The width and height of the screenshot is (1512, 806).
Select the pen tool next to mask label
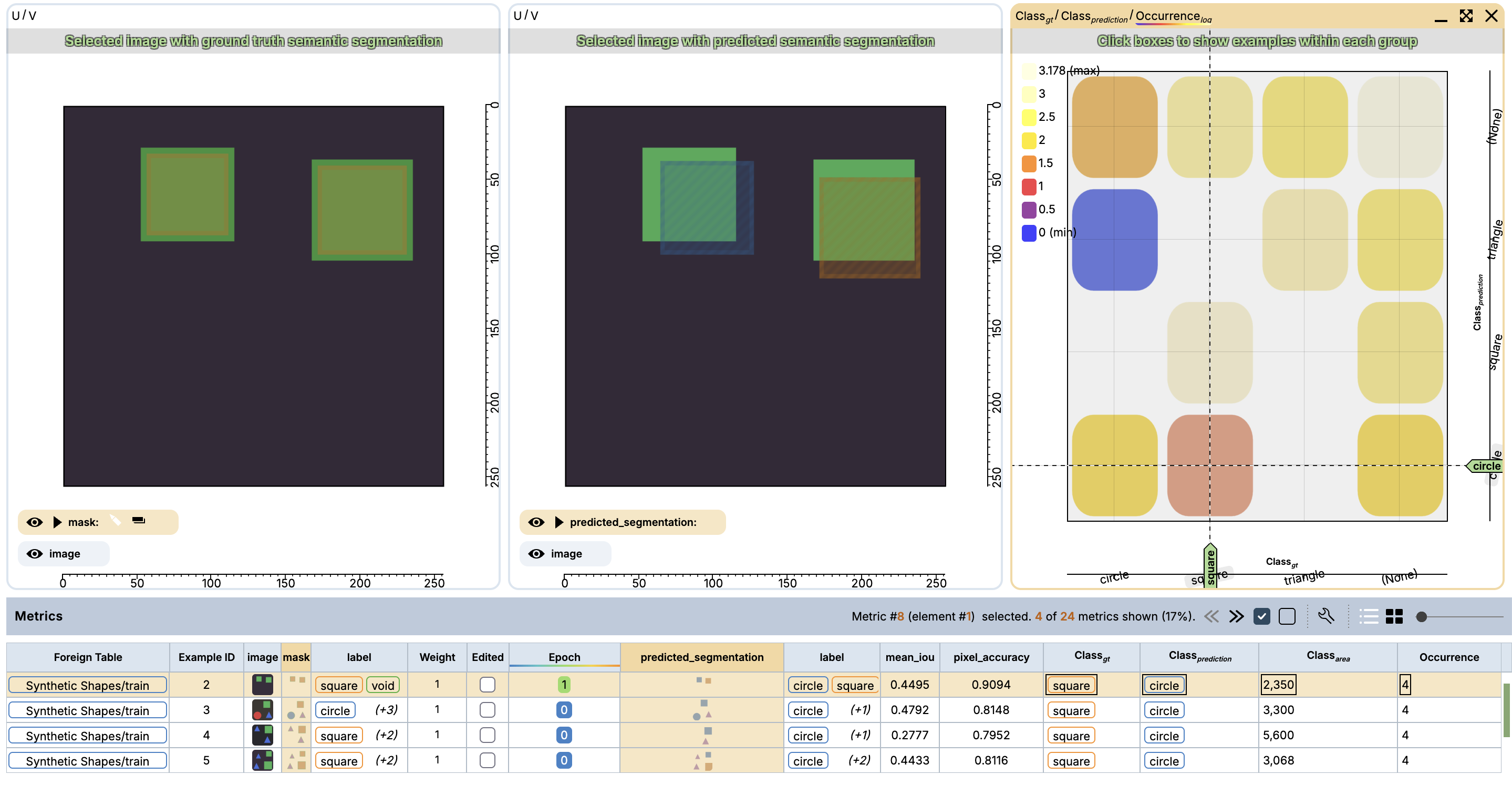(x=115, y=521)
